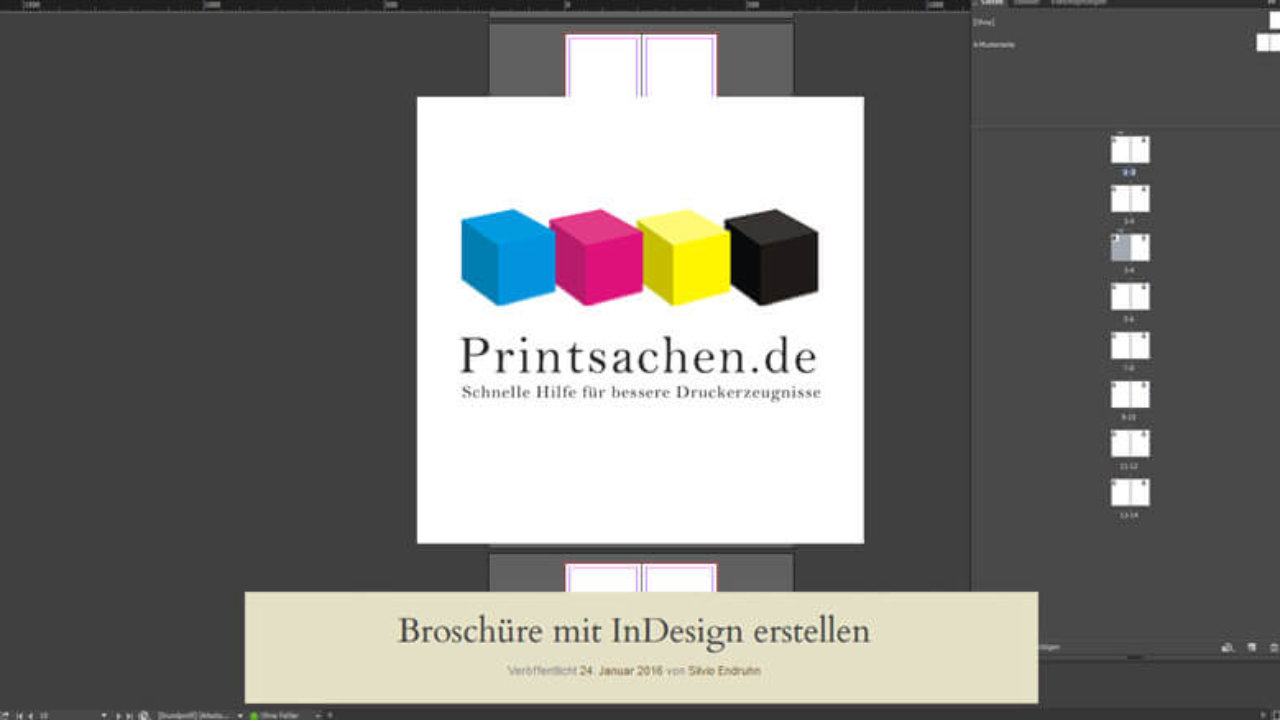This screenshot has width=1280, height=720.
Task: Select the 9-10 spread thumbnail
Action: [x=1130, y=395]
